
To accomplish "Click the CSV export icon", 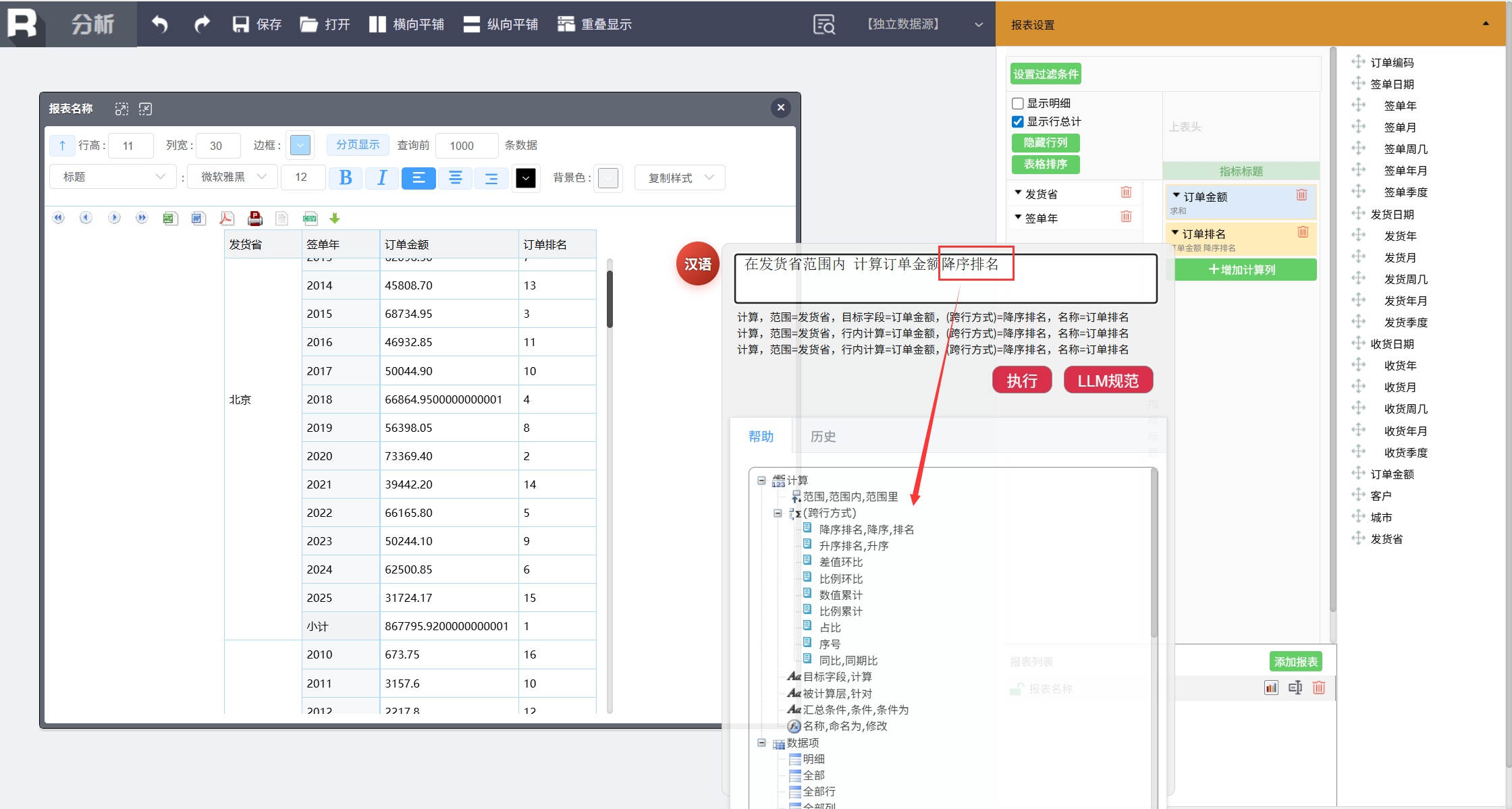I will pyautogui.click(x=310, y=218).
